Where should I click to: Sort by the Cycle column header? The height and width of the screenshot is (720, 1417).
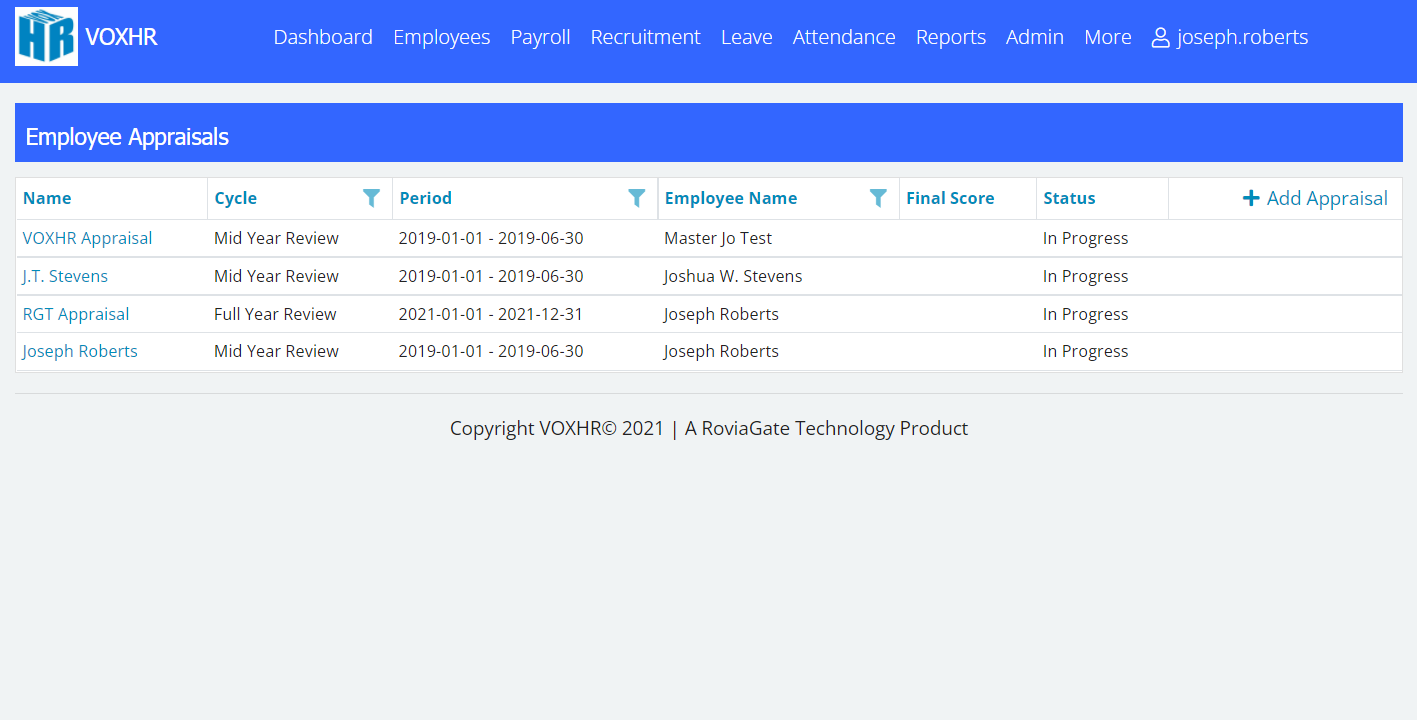click(x=236, y=198)
